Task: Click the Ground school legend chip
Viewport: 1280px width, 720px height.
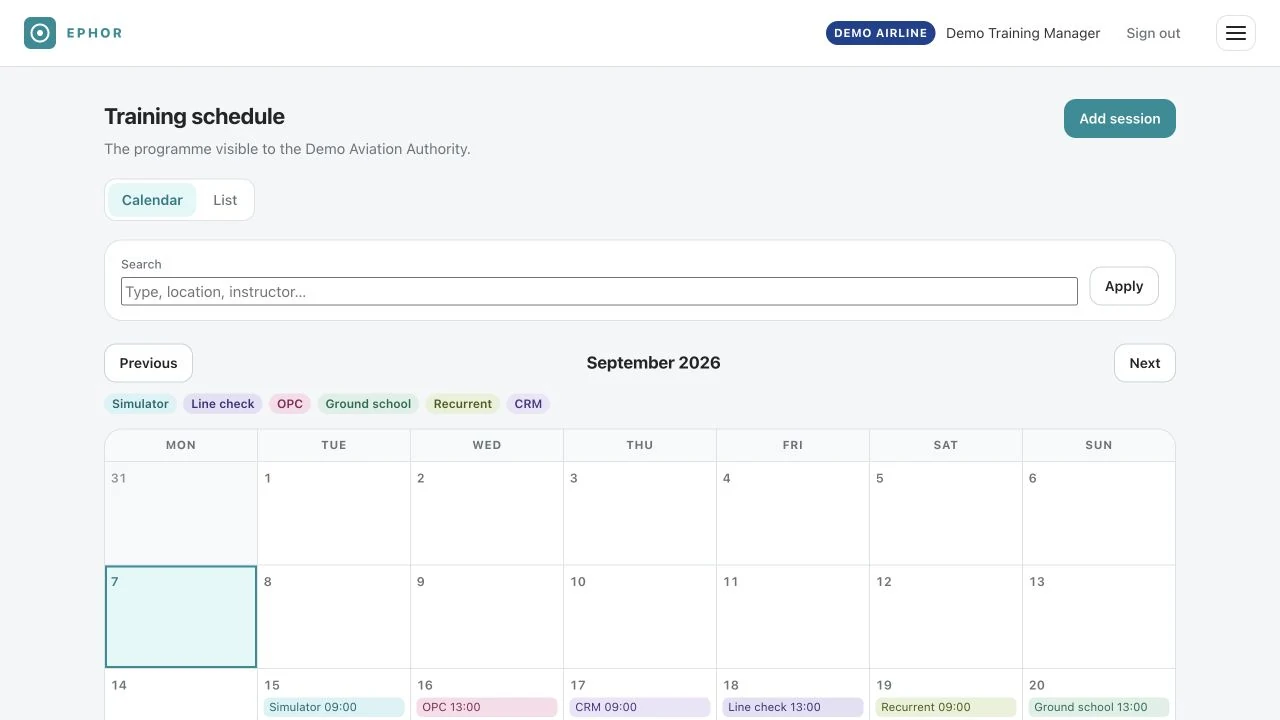Action: pyautogui.click(x=368, y=404)
